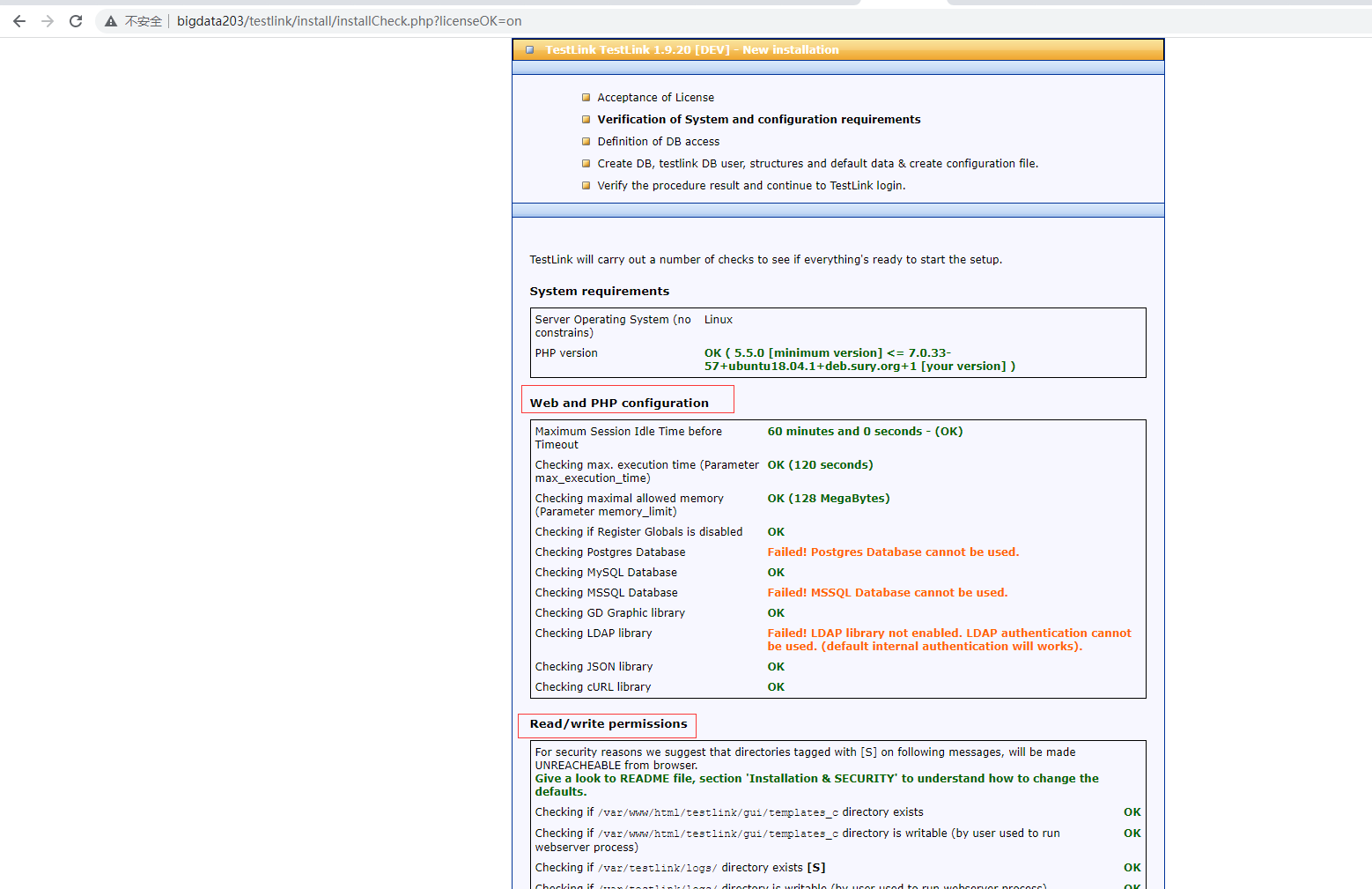The image size is (1372, 889).
Task: Click Read/write permissions heading
Action: click(609, 724)
